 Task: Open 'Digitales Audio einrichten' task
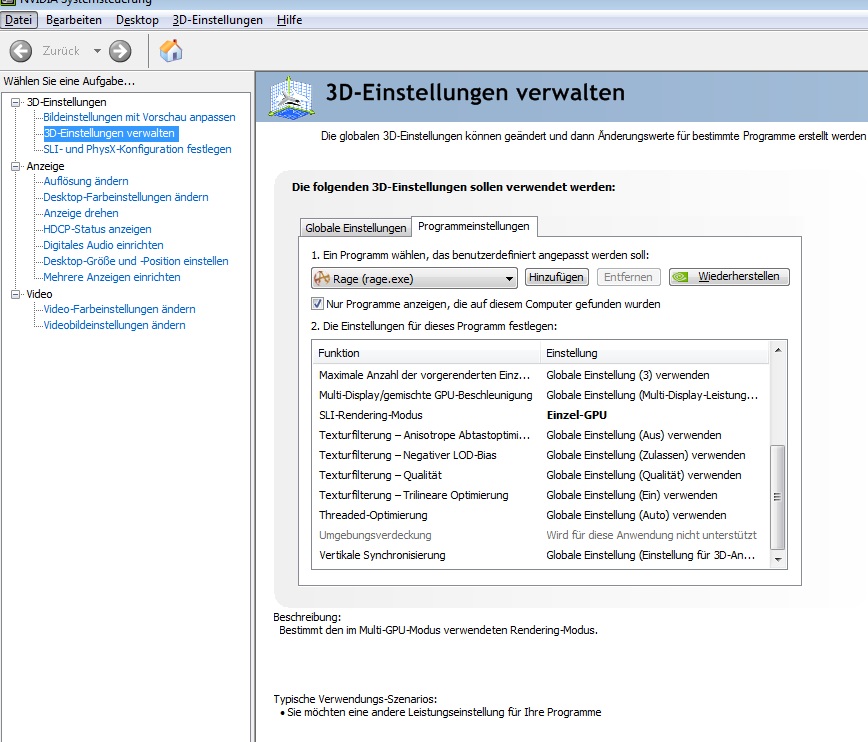tap(104, 245)
